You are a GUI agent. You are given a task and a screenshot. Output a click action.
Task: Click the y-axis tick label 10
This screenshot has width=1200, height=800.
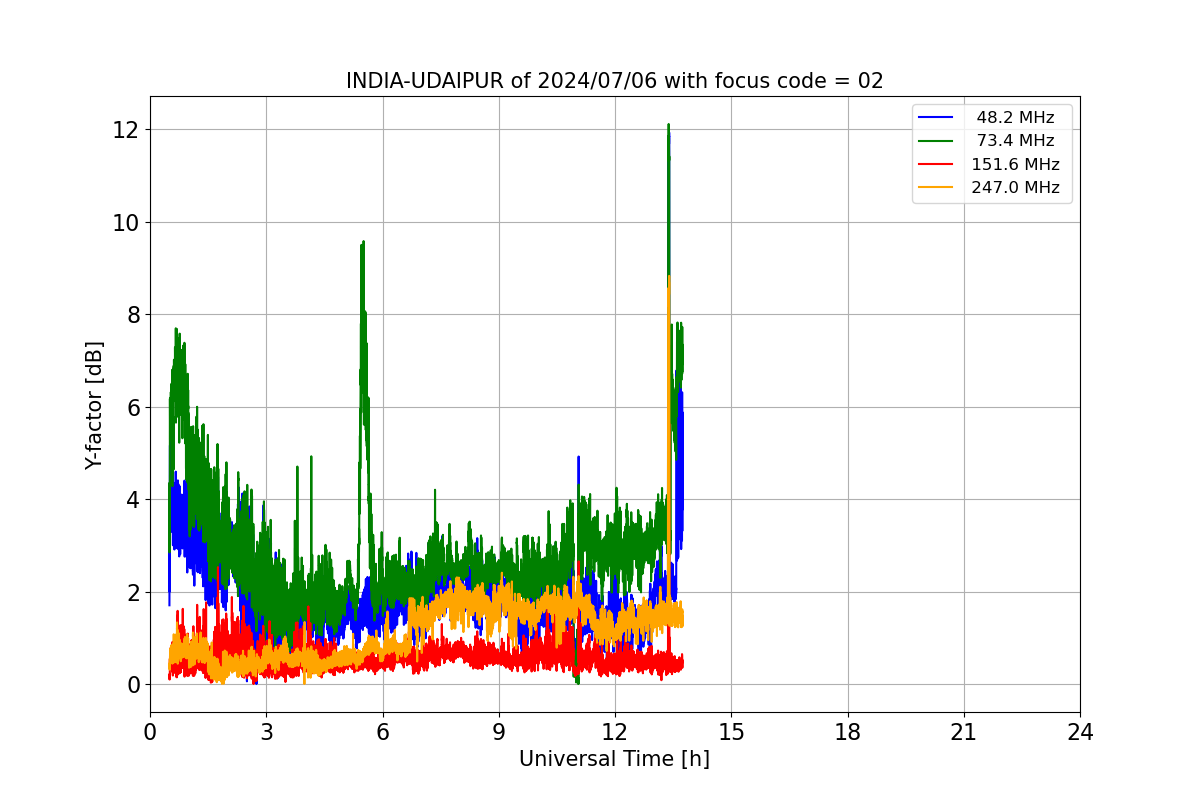click(125, 222)
